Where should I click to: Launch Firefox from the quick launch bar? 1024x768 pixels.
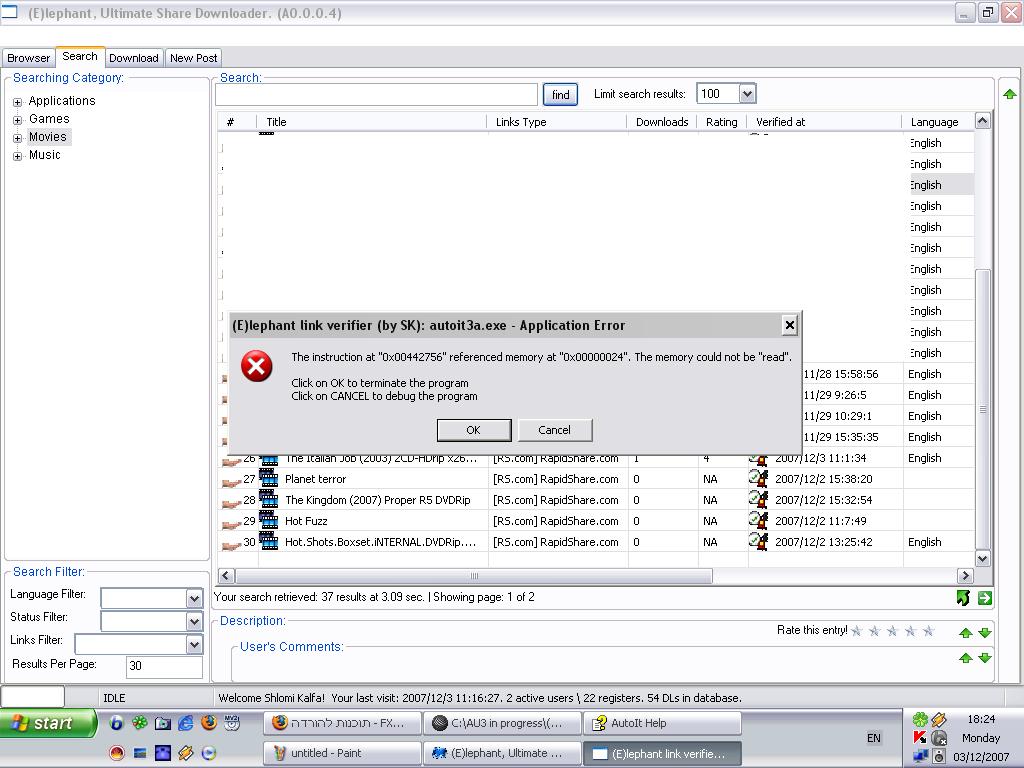coord(209,723)
